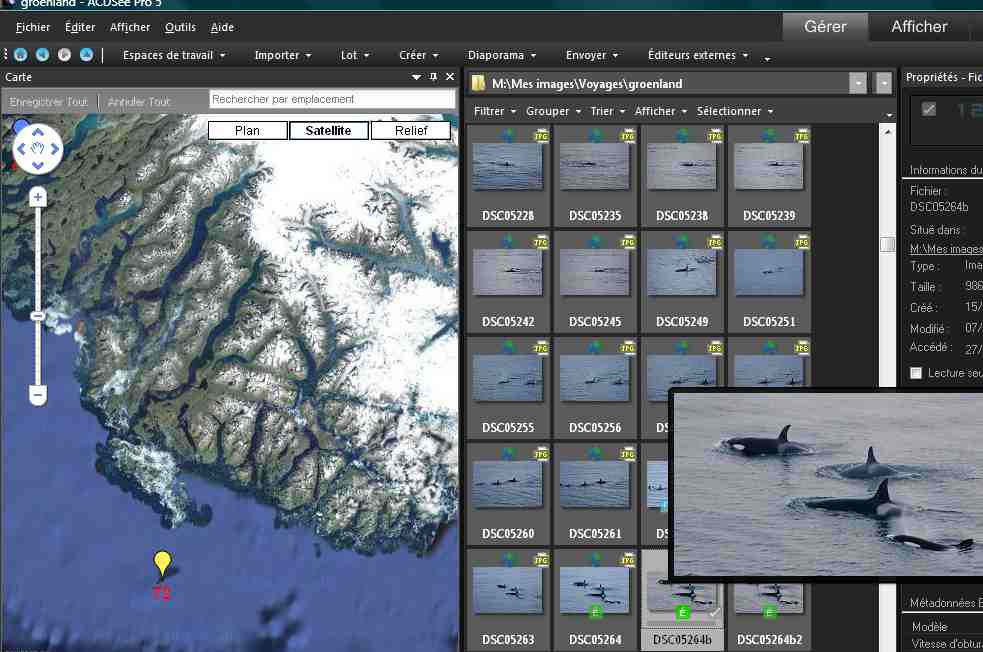
Task: Click the geotag globe icon on DSC05263
Action: 508,559
